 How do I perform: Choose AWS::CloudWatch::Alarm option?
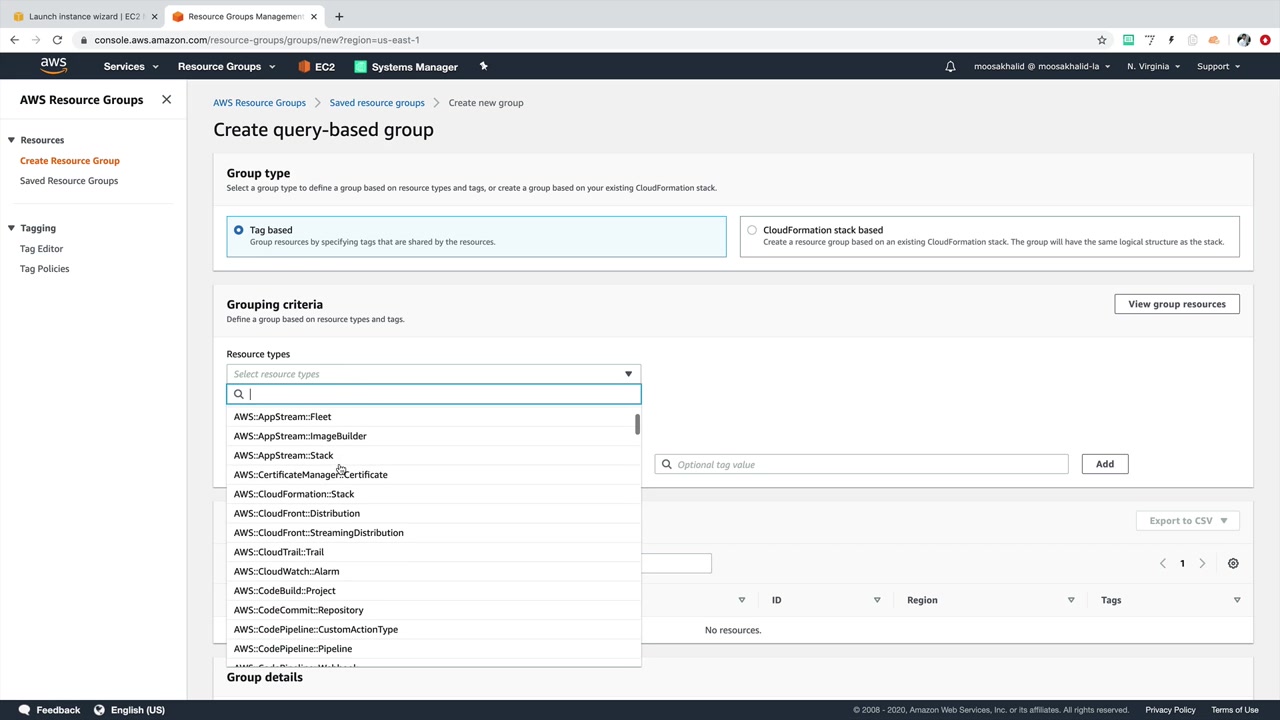coord(433,571)
